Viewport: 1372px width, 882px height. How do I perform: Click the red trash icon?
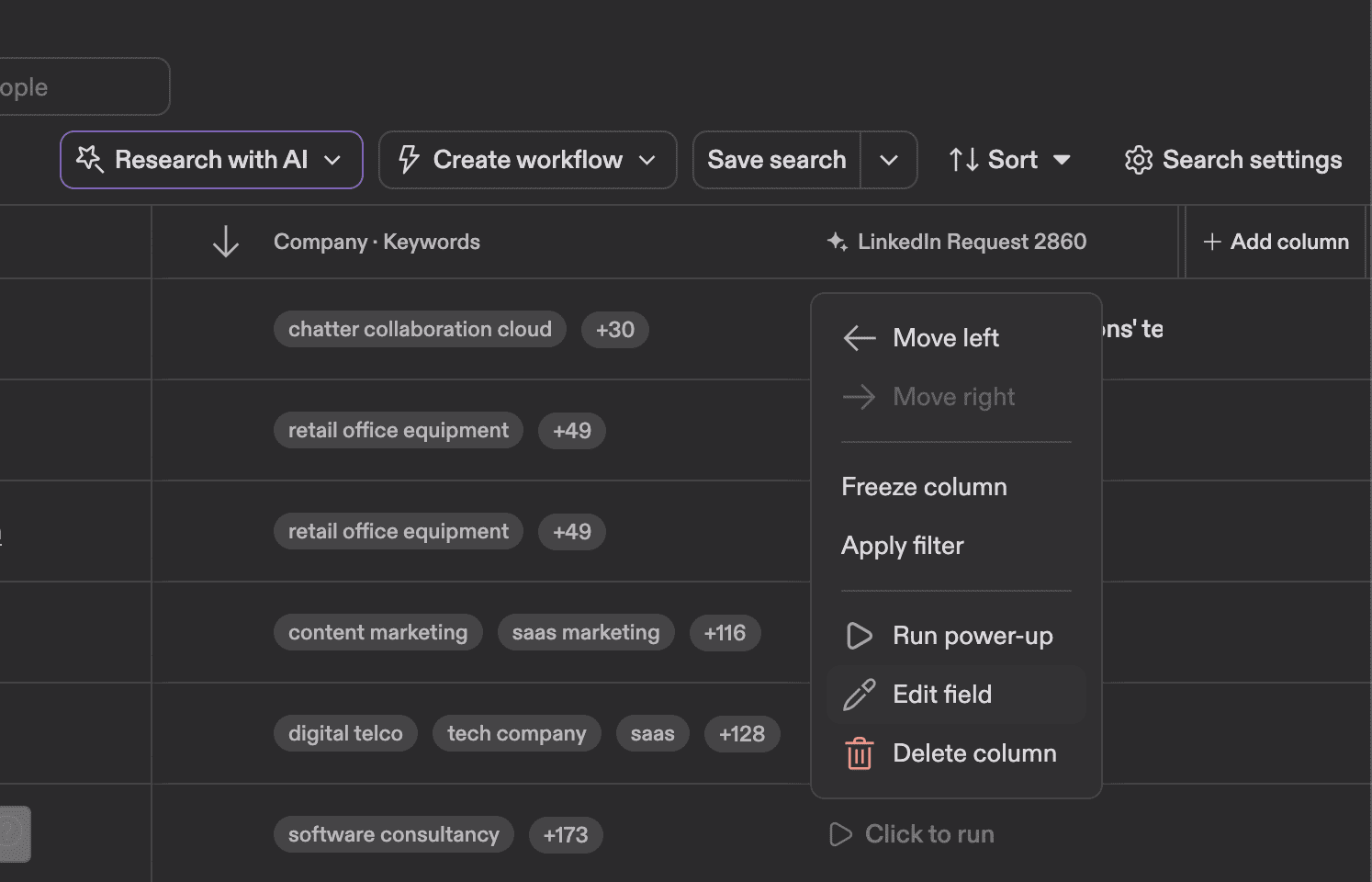coord(860,753)
